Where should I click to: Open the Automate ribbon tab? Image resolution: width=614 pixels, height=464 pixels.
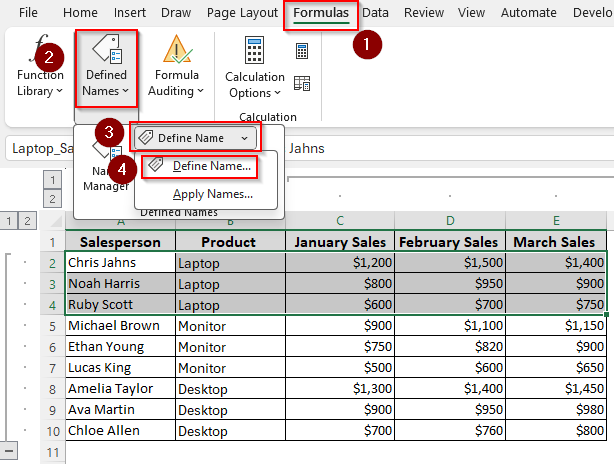(x=529, y=13)
